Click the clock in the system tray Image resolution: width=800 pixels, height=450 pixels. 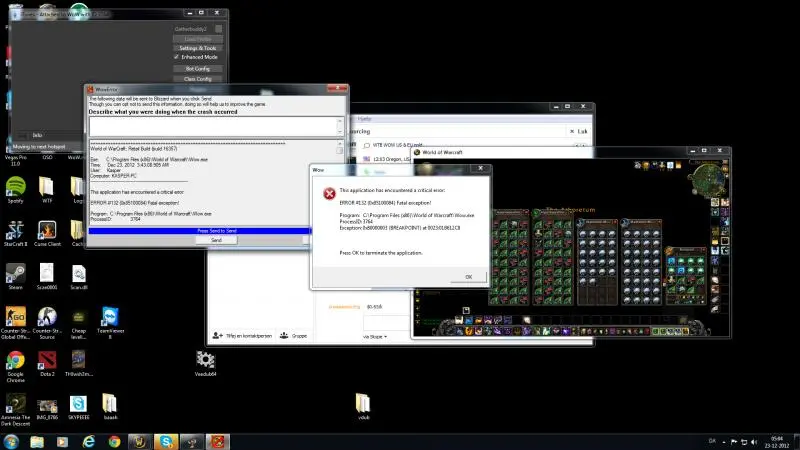(777, 442)
